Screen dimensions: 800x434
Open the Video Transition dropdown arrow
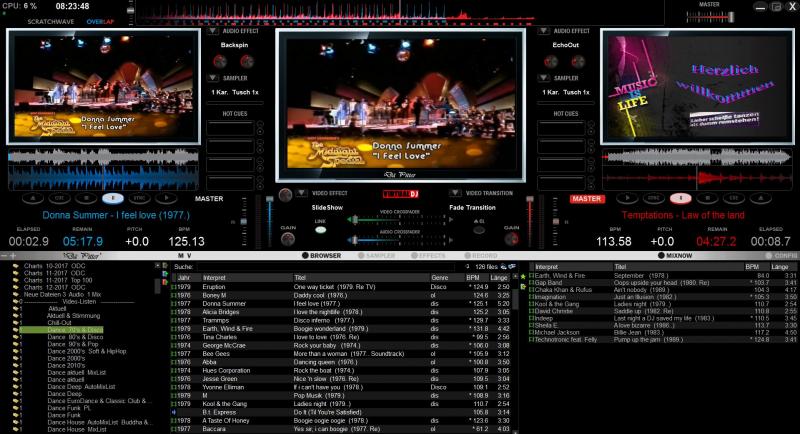[455, 193]
